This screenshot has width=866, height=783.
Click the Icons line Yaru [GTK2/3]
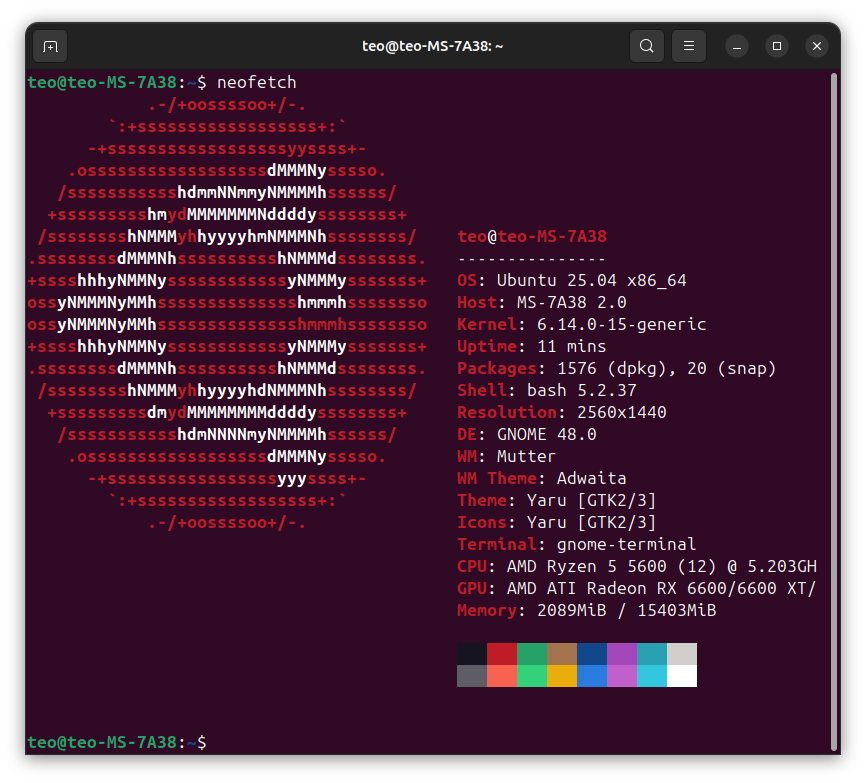(x=557, y=522)
